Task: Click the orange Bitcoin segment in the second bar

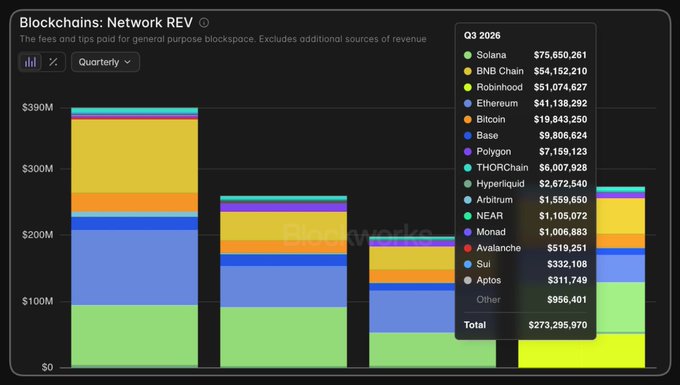Action: pyautogui.click(x=284, y=247)
